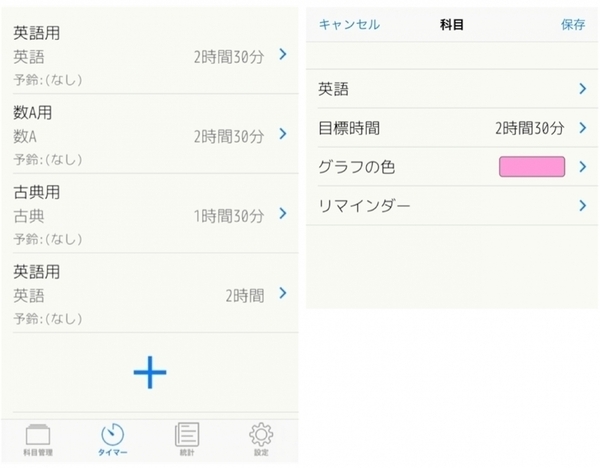Tap the blue plus add-timer icon
The image size is (600, 468).
[150, 372]
